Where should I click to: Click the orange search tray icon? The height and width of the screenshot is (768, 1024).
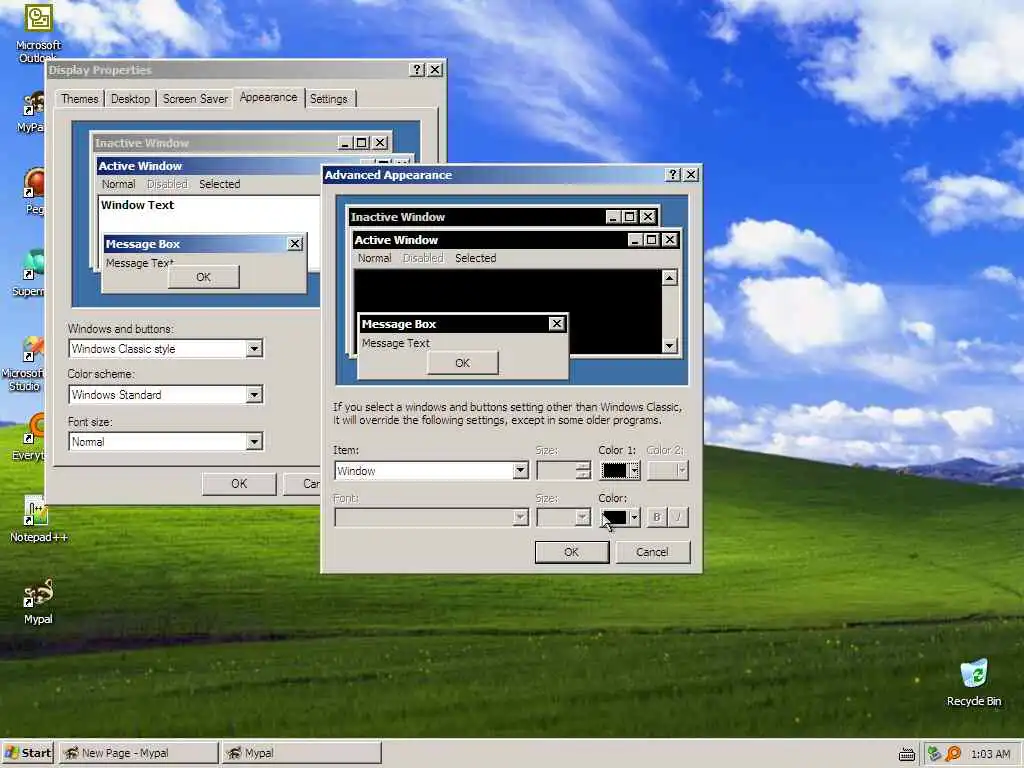click(x=953, y=754)
